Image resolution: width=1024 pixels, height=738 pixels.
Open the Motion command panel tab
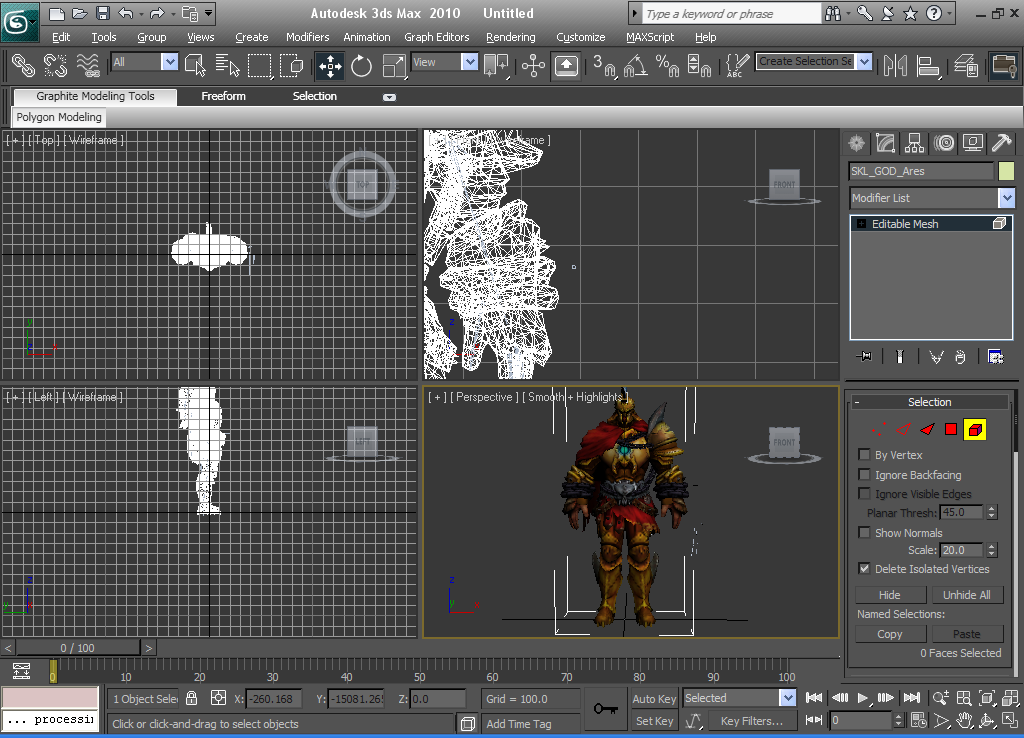click(944, 143)
